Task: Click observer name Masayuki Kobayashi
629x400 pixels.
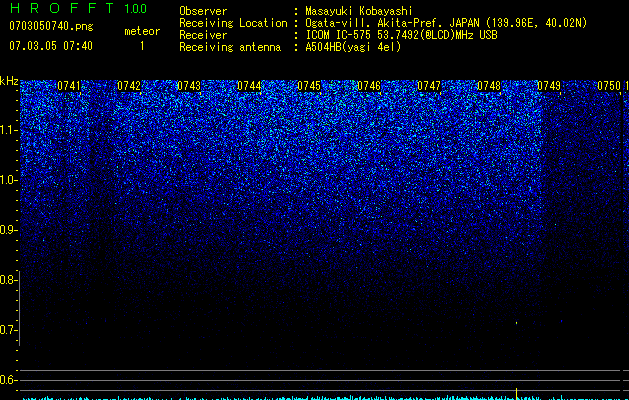Action: pos(359,11)
